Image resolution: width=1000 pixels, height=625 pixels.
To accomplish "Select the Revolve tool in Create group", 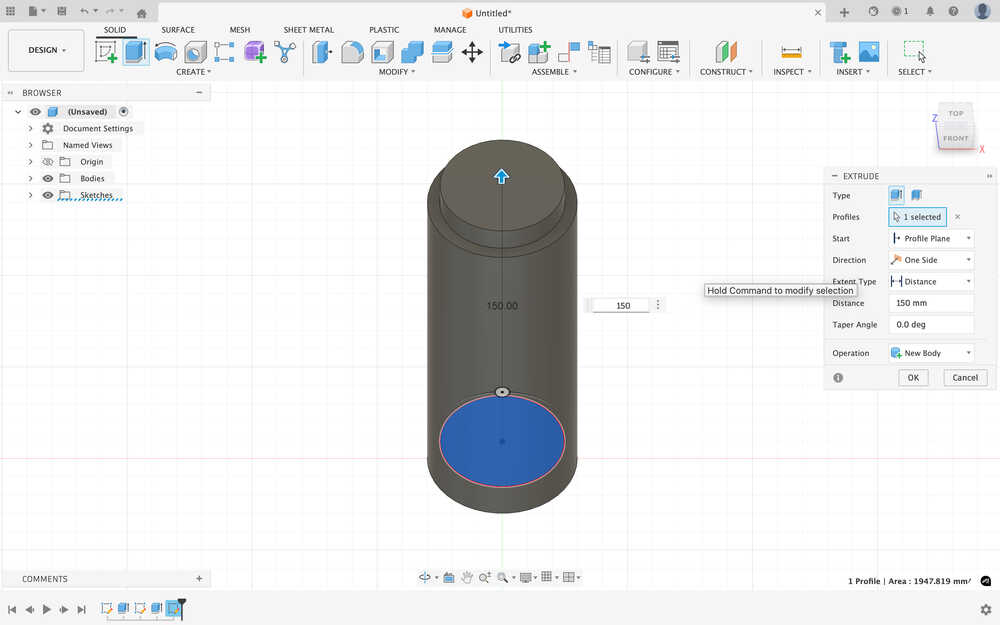I will pos(166,52).
